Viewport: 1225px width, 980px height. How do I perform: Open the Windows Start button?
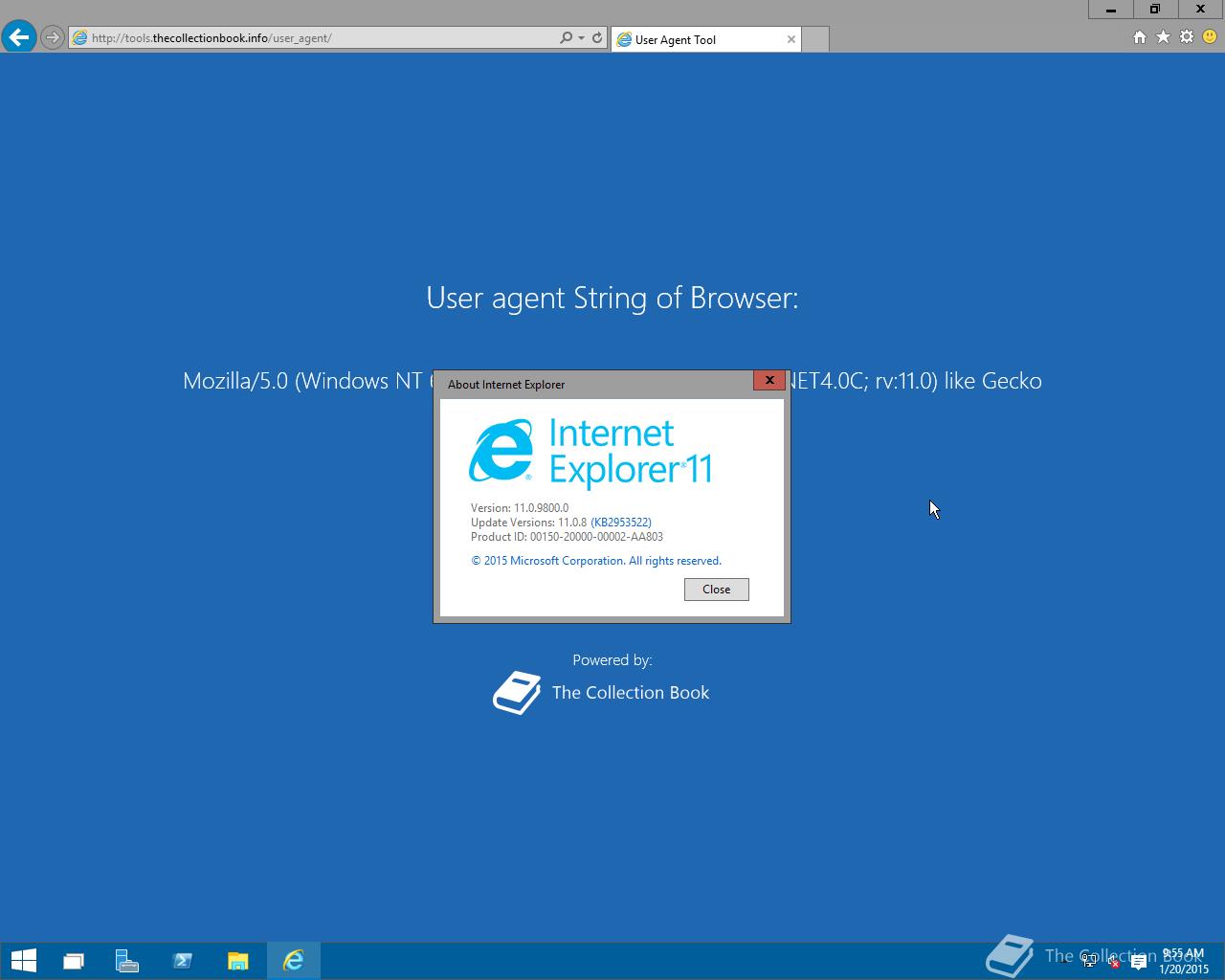(x=23, y=961)
